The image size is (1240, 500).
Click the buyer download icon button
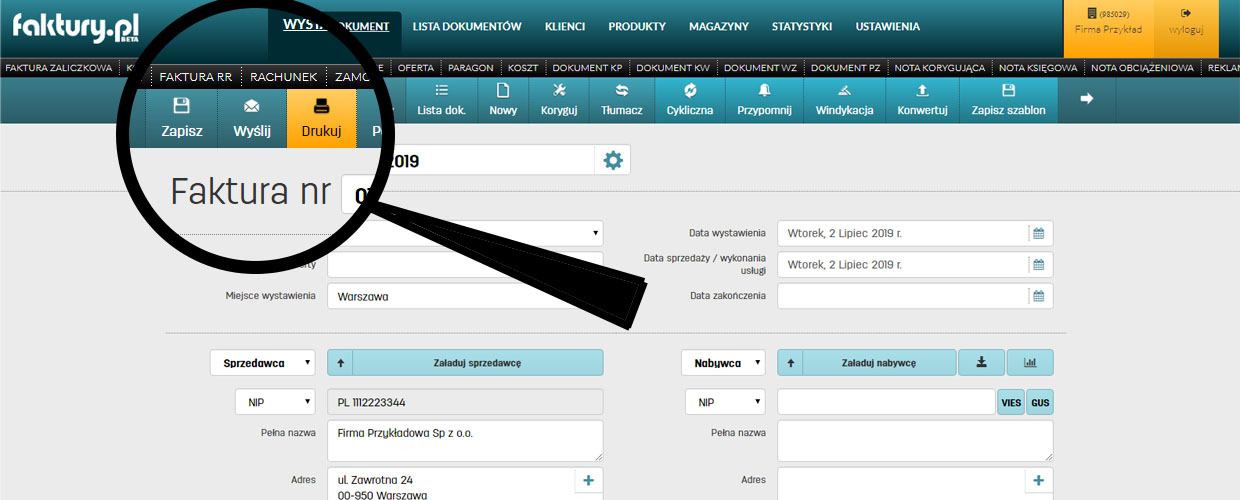980,363
